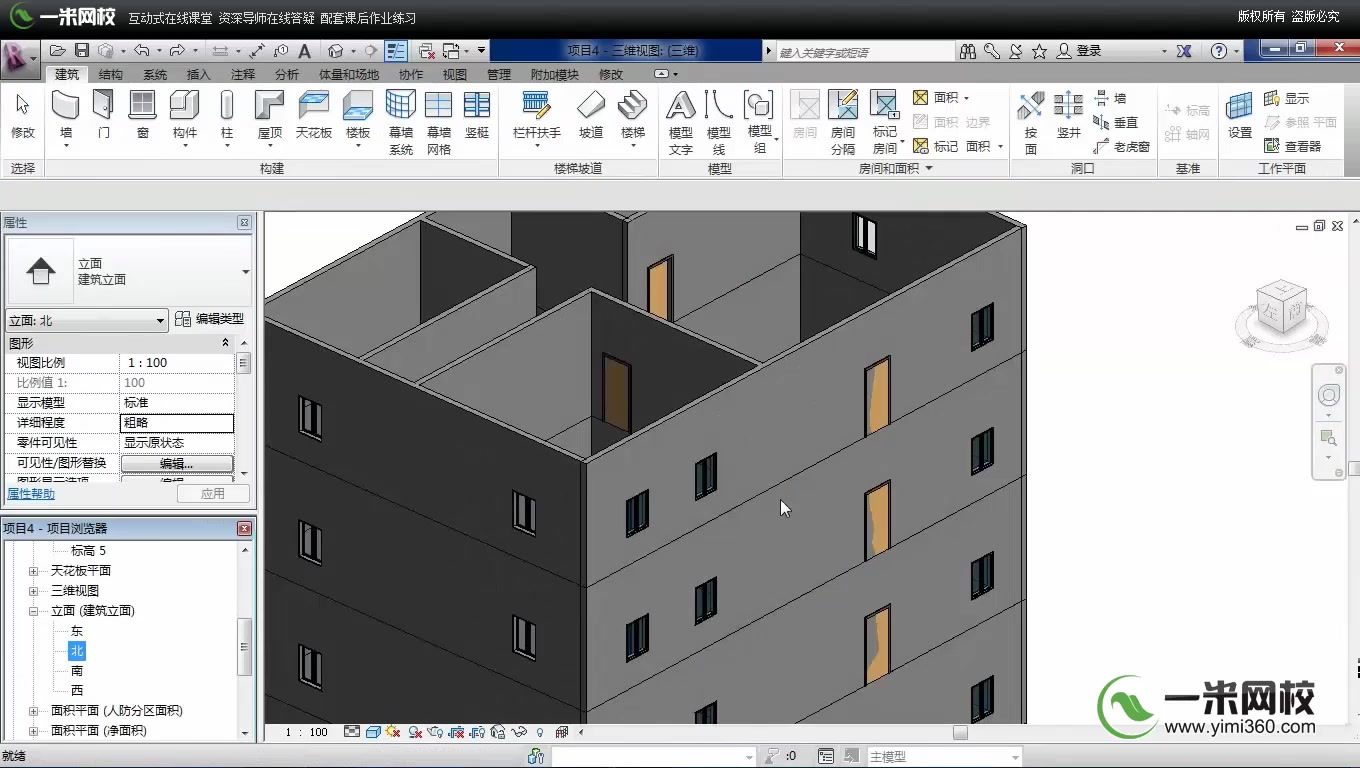The image size is (1360, 768).
Task: Select the 模型线 model line tool
Action: tap(719, 122)
